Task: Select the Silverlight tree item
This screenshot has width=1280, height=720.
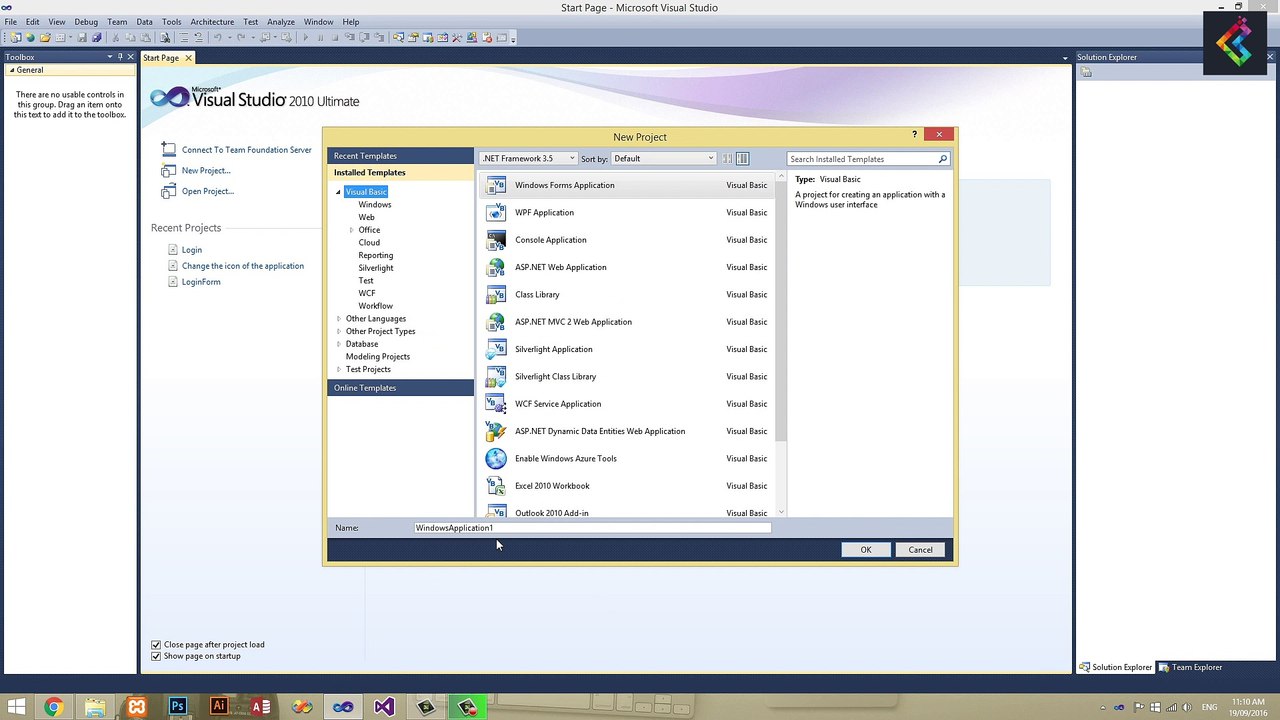Action: 375,268
